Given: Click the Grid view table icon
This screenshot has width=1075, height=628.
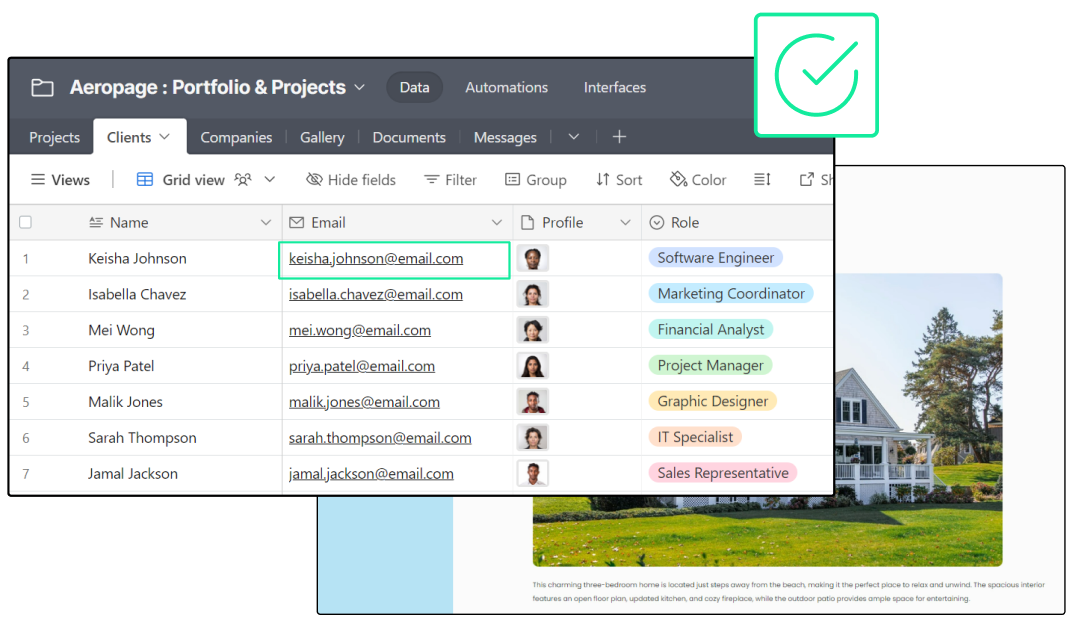Looking at the screenshot, I should pyautogui.click(x=145, y=180).
